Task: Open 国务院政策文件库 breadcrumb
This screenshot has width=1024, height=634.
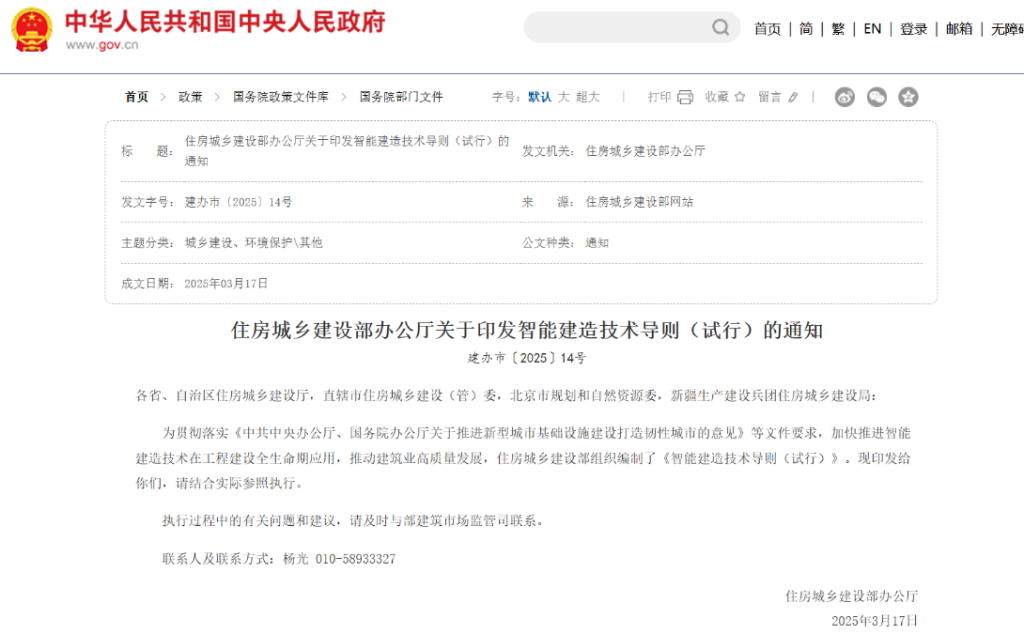Action: [x=280, y=97]
